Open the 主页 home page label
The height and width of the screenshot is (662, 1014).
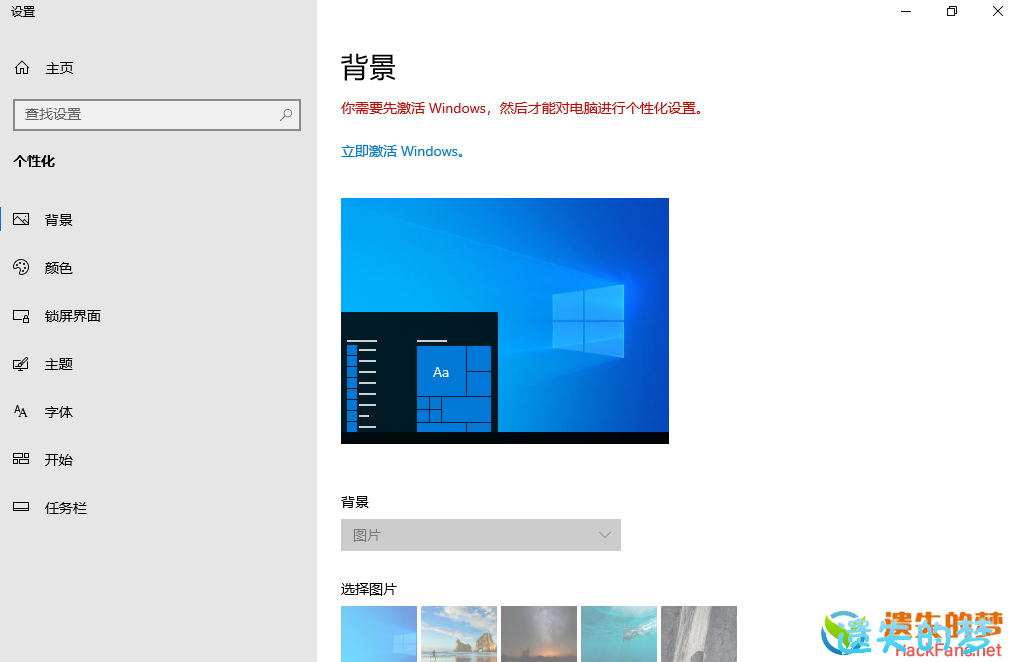click(x=59, y=68)
